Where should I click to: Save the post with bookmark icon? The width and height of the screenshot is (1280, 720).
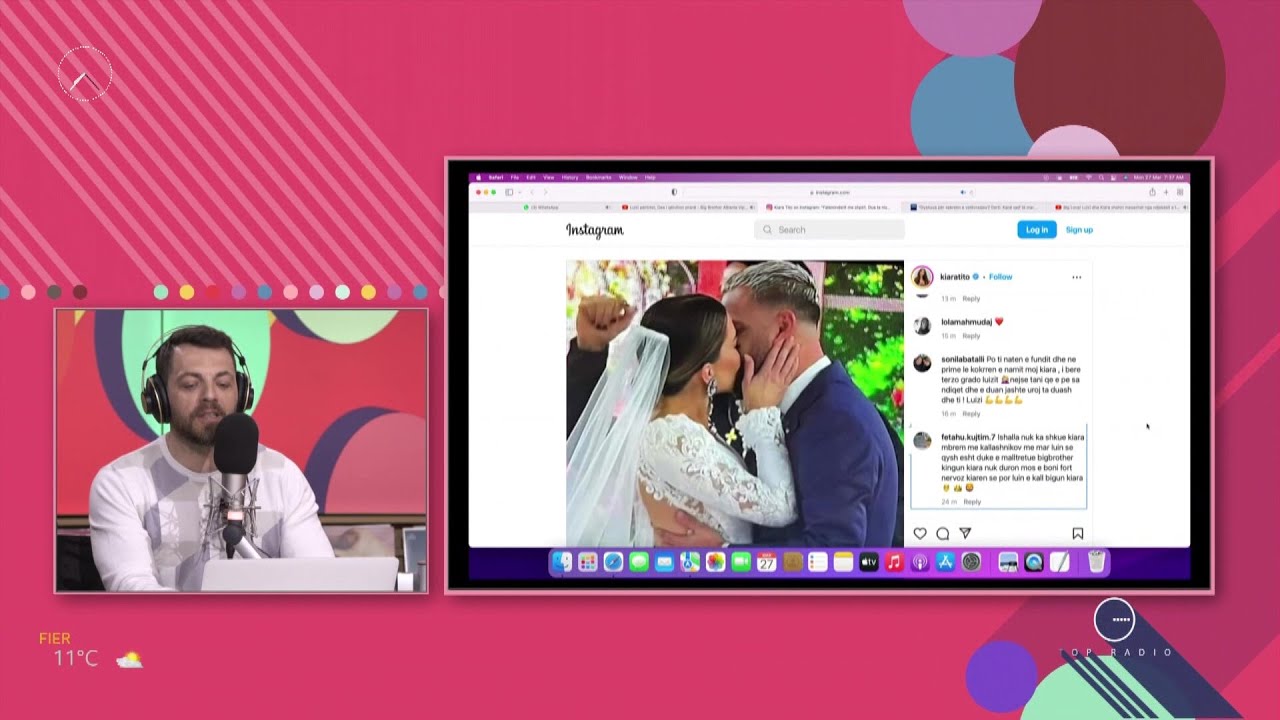pos(1078,534)
